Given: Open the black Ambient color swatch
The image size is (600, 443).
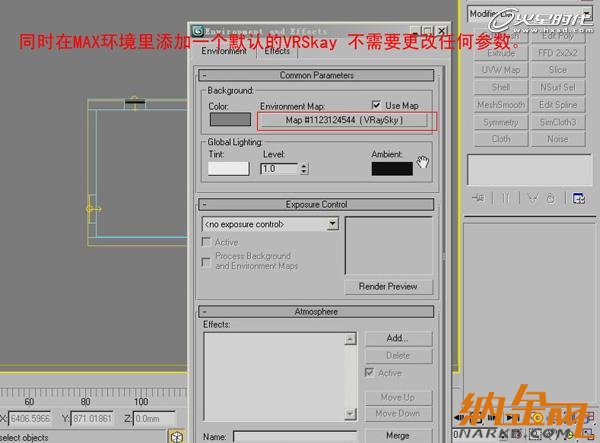Looking at the screenshot, I should tap(392, 168).
